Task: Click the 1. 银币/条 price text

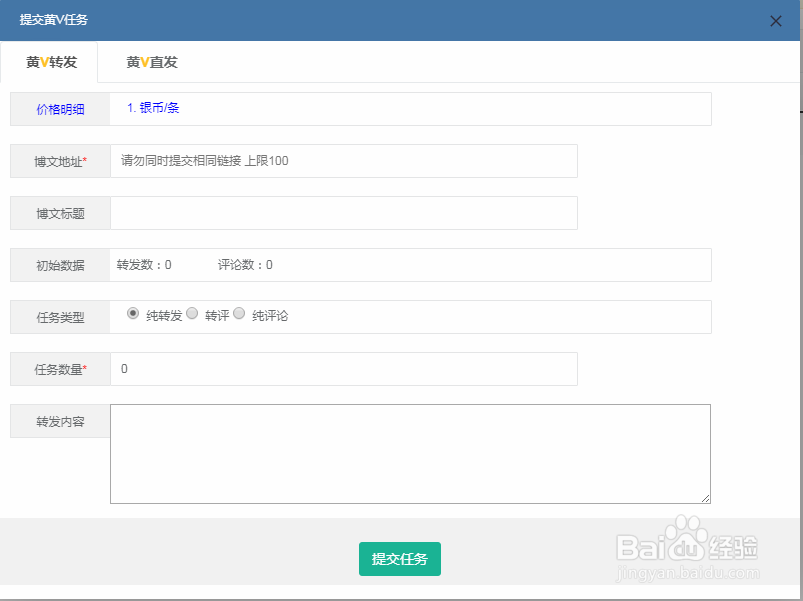Action: pyautogui.click(x=153, y=108)
